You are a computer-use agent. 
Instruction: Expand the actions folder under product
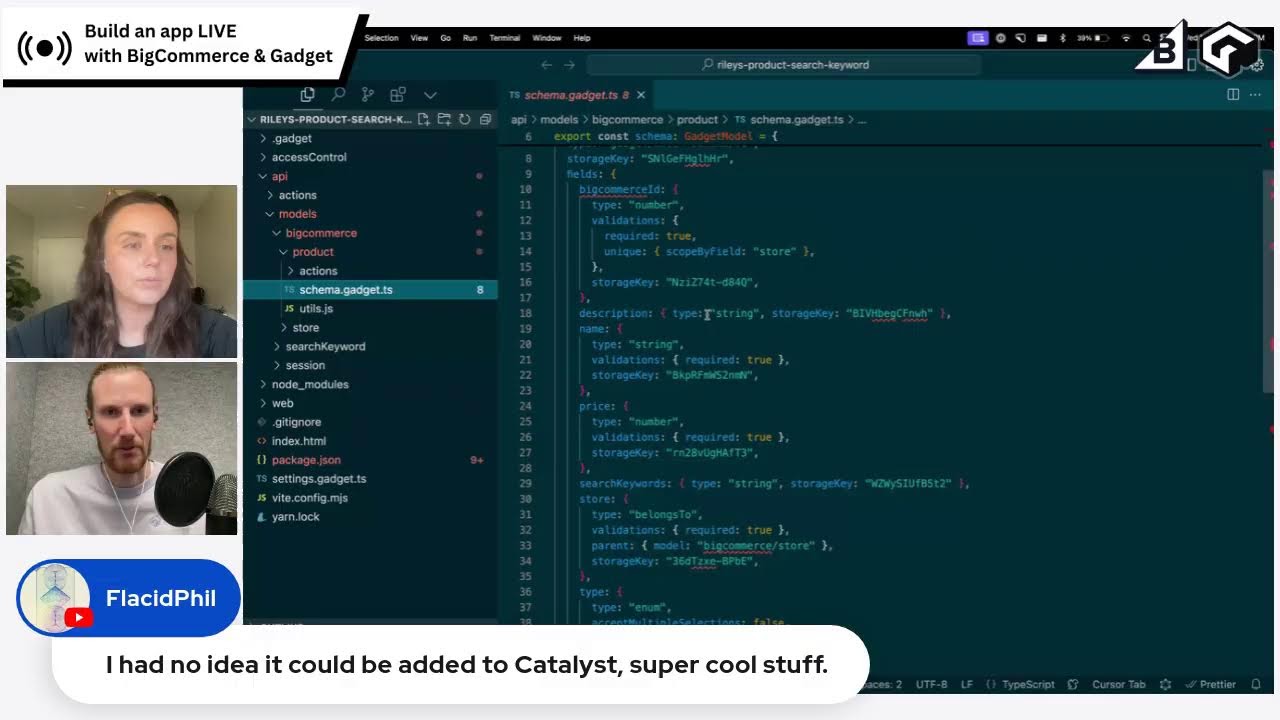(370, 271)
